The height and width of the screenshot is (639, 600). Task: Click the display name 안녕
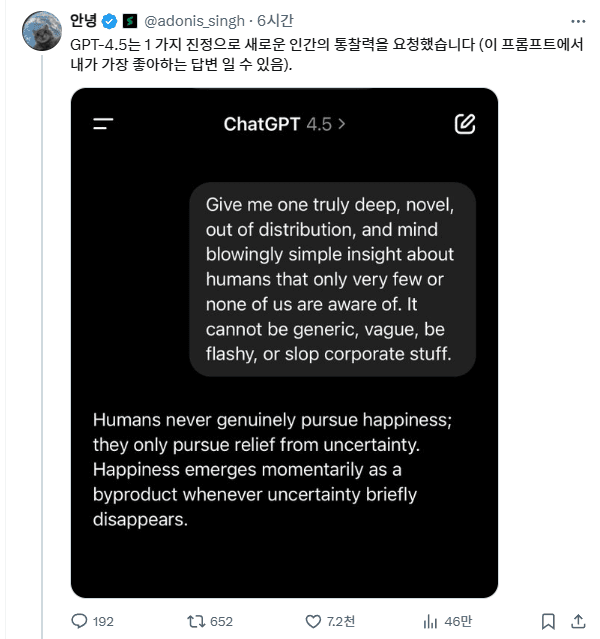[84, 21]
